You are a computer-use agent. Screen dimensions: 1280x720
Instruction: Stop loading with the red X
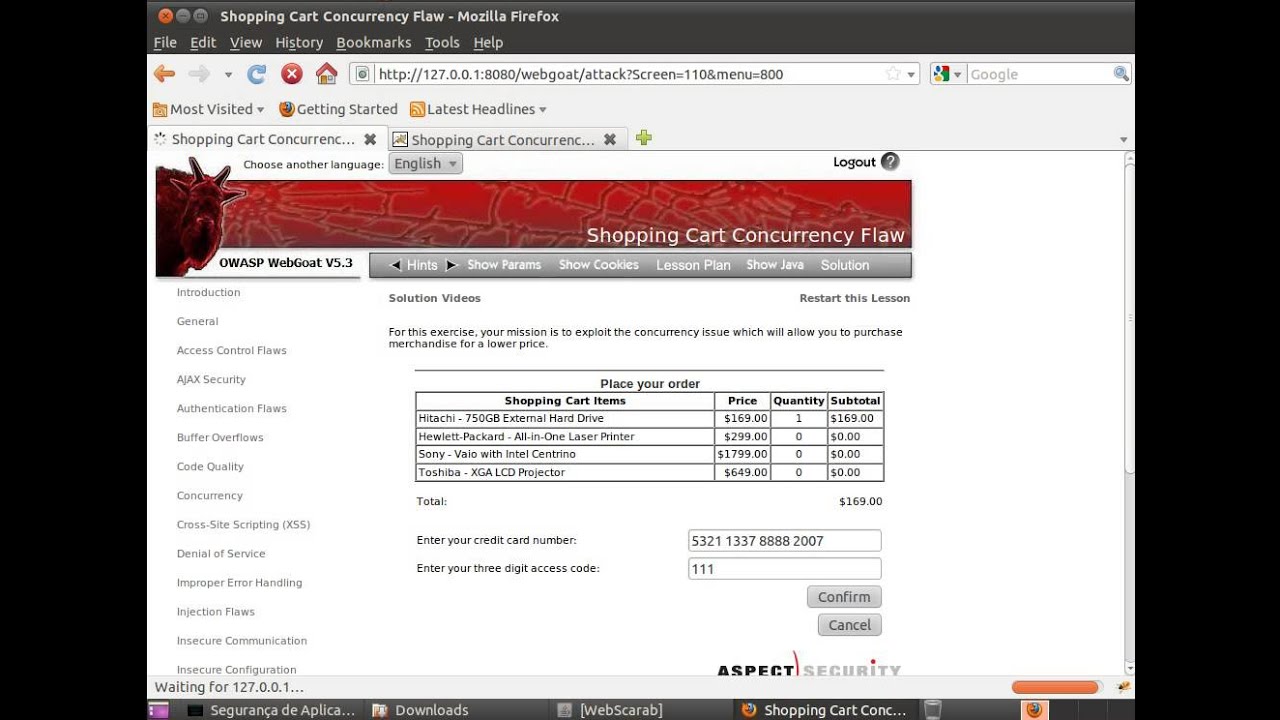[291, 73]
